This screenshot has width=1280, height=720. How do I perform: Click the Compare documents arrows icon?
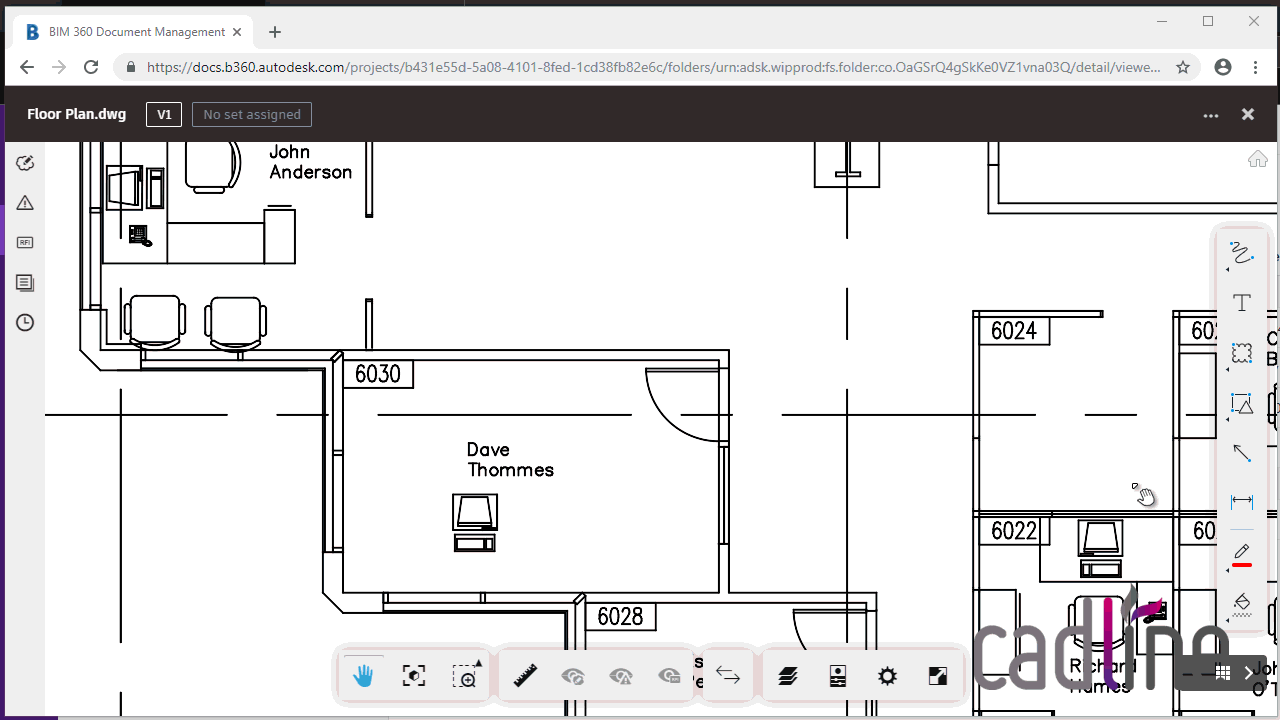pos(728,677)
